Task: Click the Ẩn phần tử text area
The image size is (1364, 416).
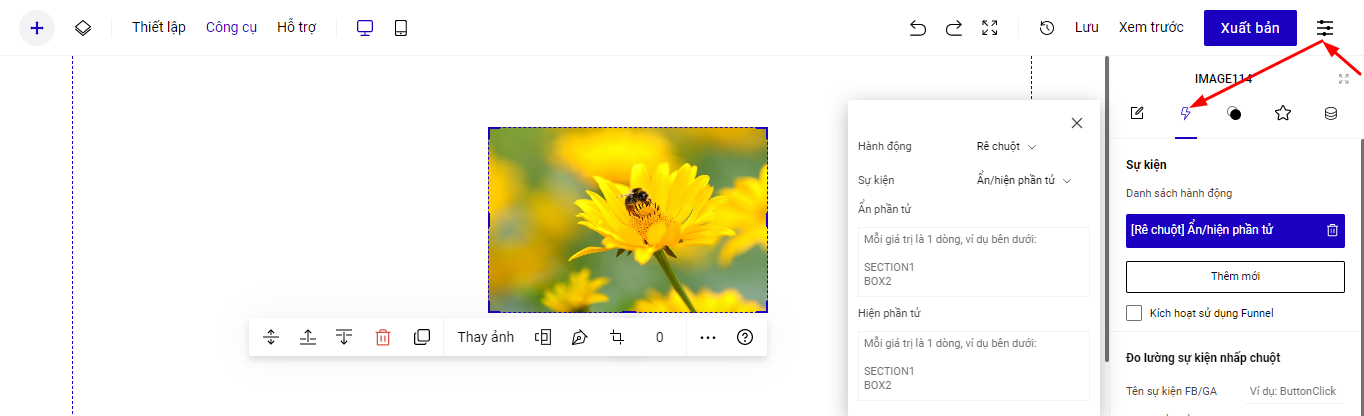Action: pos(973,262)
